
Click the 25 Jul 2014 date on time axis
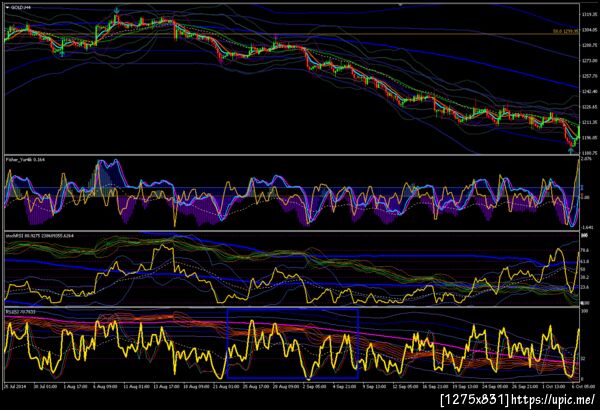pos(16,387)
